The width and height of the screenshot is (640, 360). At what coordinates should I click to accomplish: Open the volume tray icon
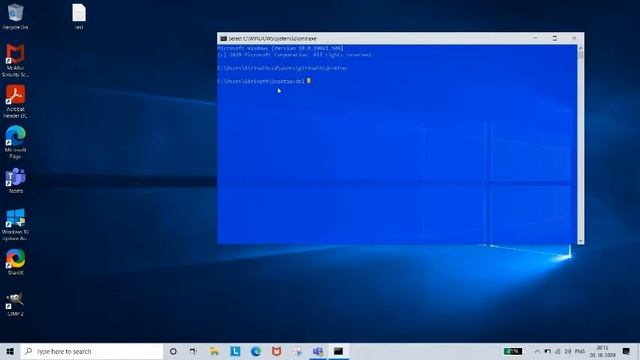coord(568,351)
